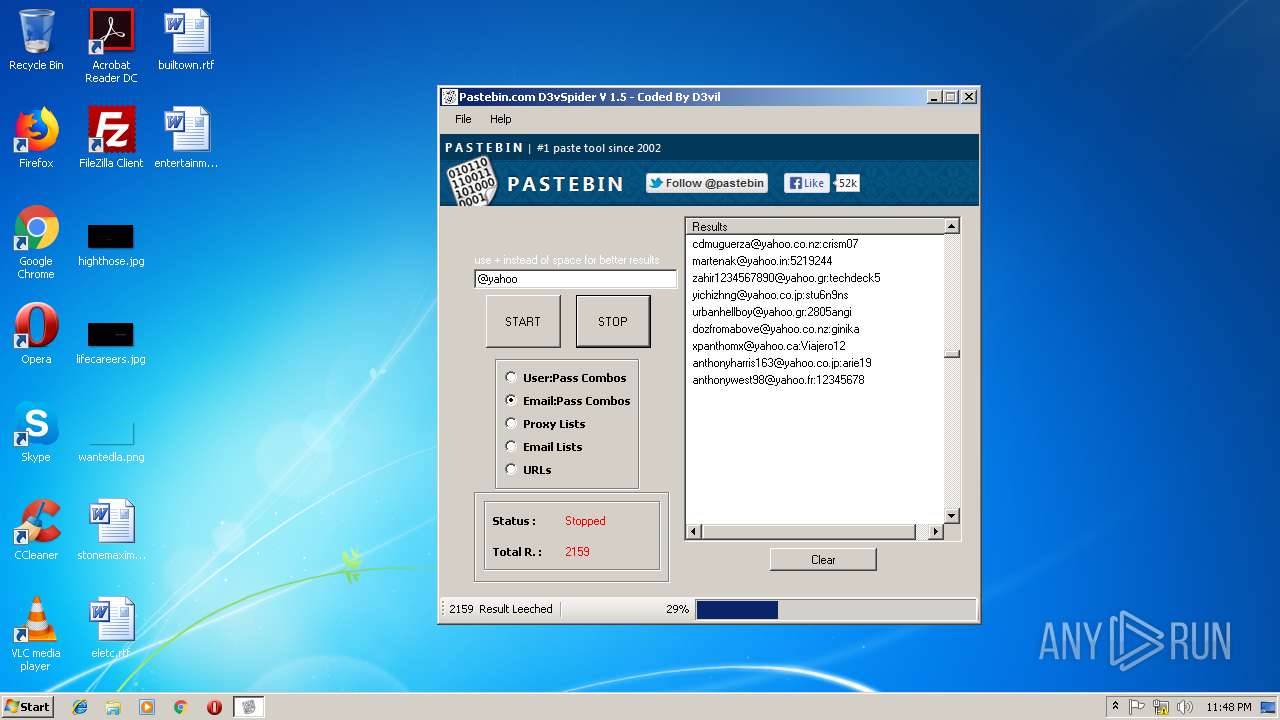
Task: Launch Firefox from desktop shortcut
Action: [x=36, y=138]
